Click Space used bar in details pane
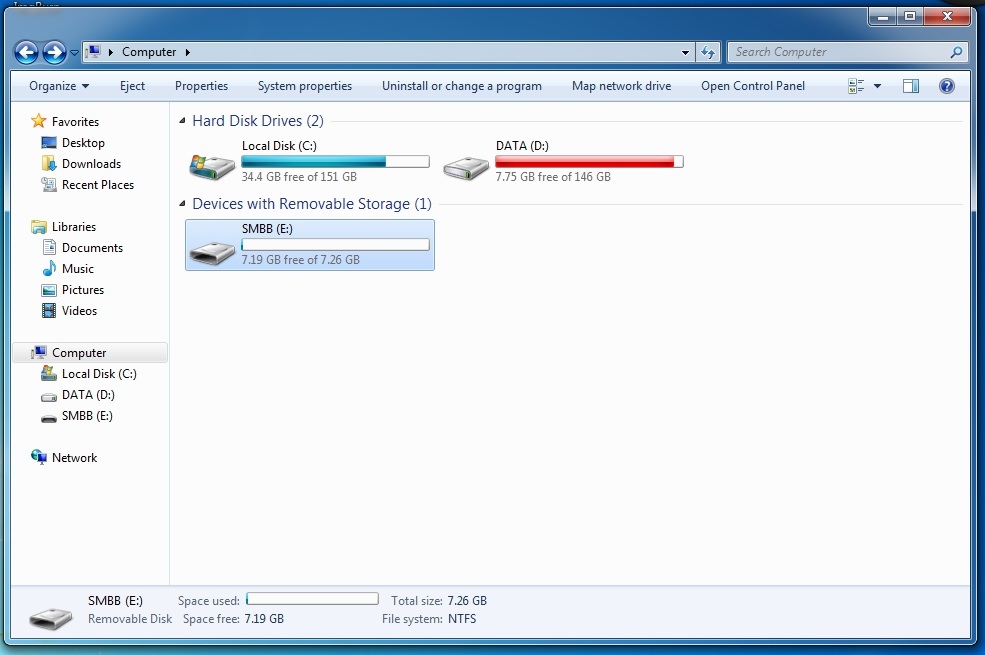Viewport: 985px width, 655px height. (312, 598)
